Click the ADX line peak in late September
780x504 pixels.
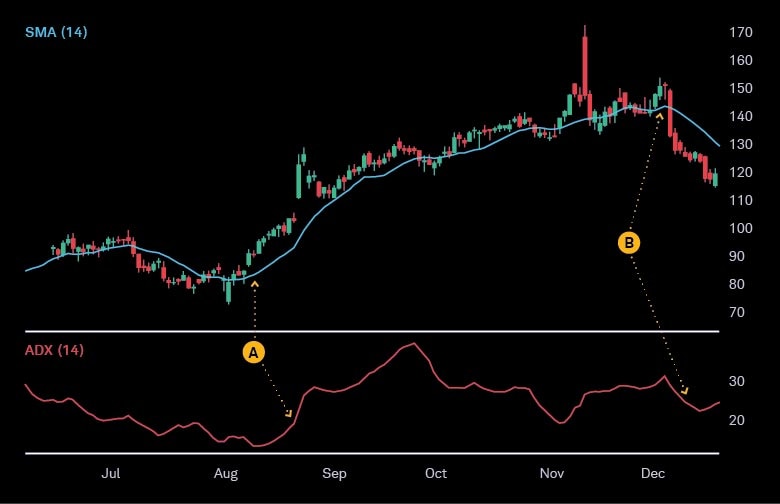pyautogui.click(x=414, y=344)
